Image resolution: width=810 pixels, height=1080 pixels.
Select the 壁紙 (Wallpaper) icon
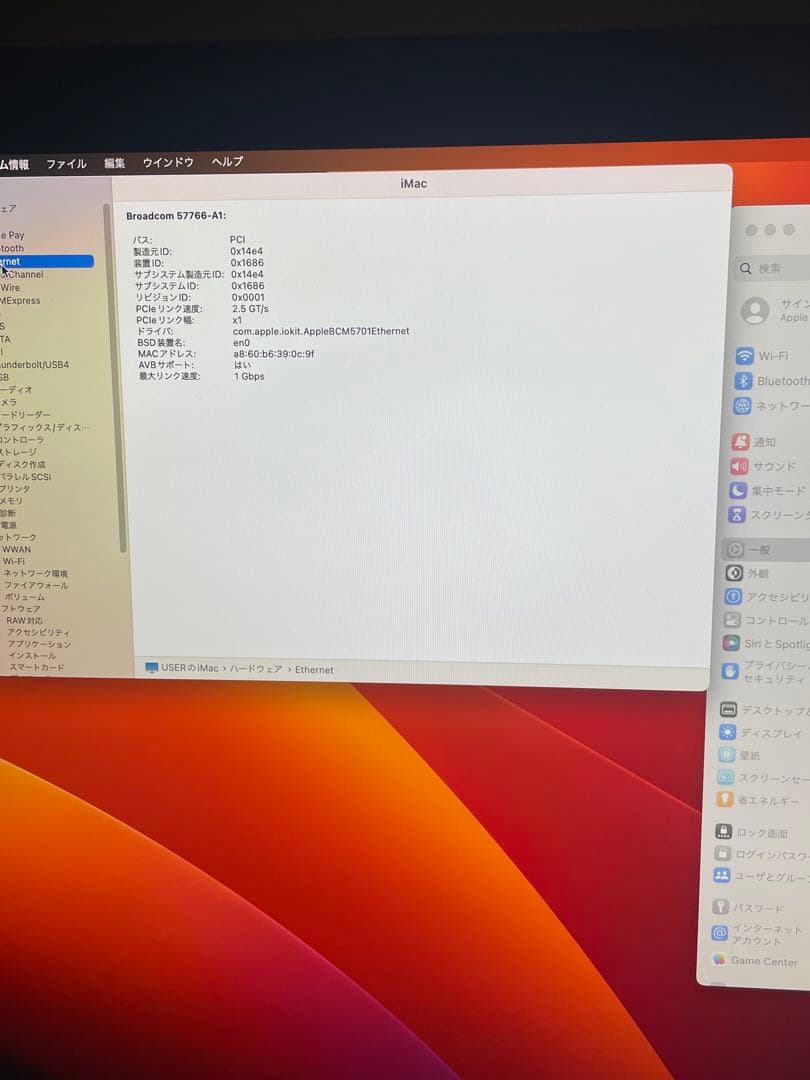pos(726,755)
